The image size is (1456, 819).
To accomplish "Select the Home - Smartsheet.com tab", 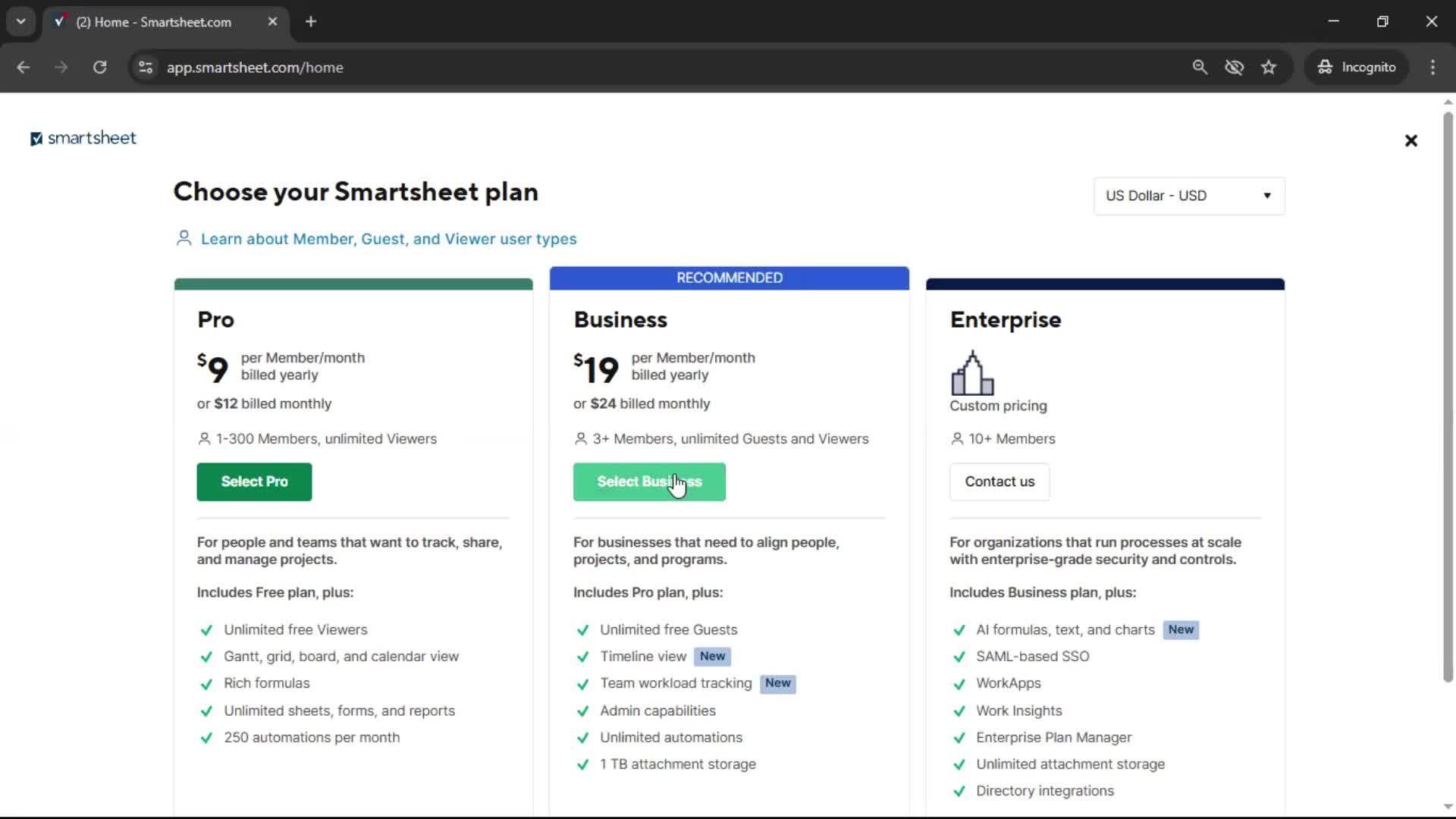I will [152, 22].
